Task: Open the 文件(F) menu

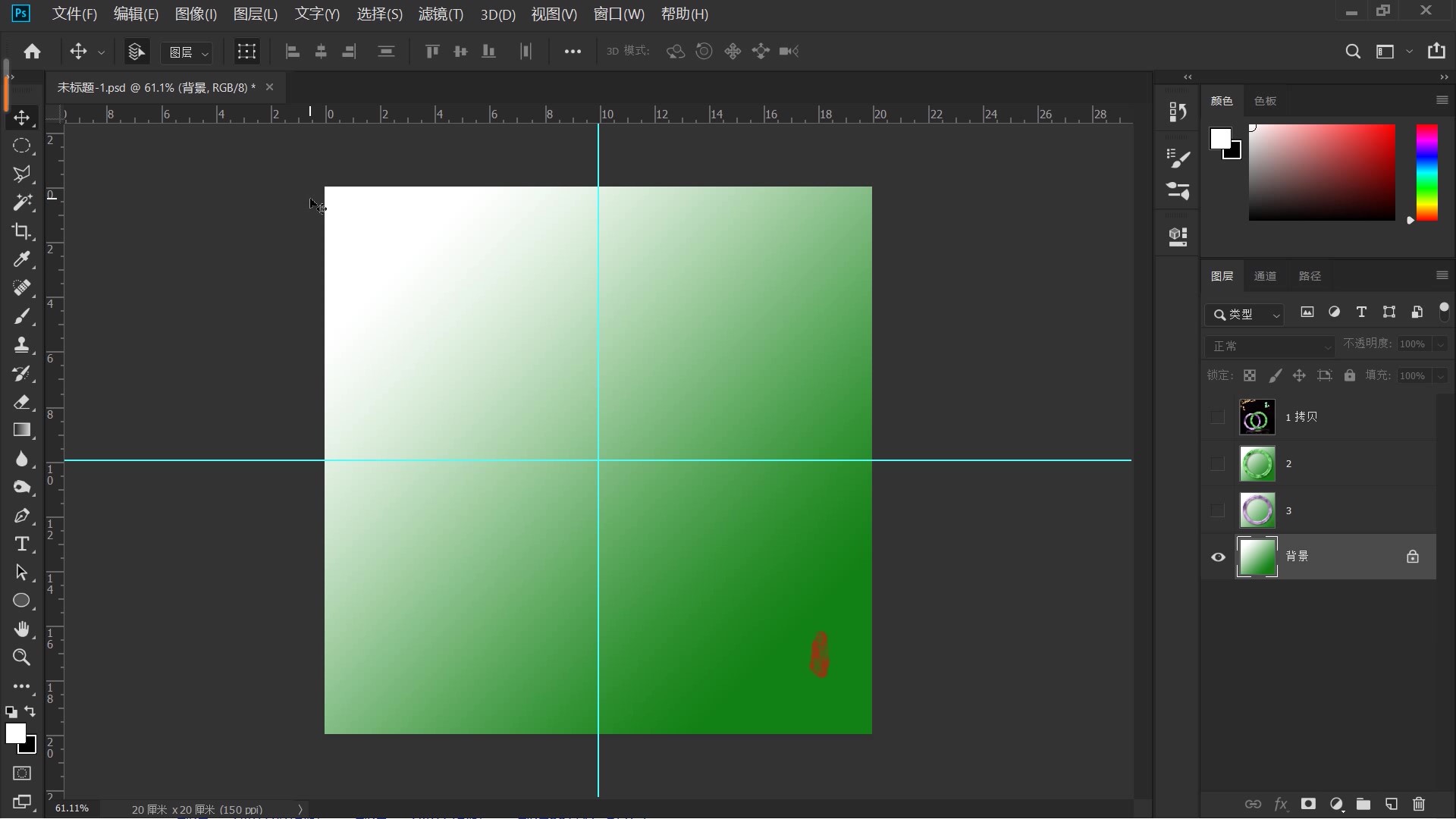Action: pyautogui.click(x=74, y=14)
